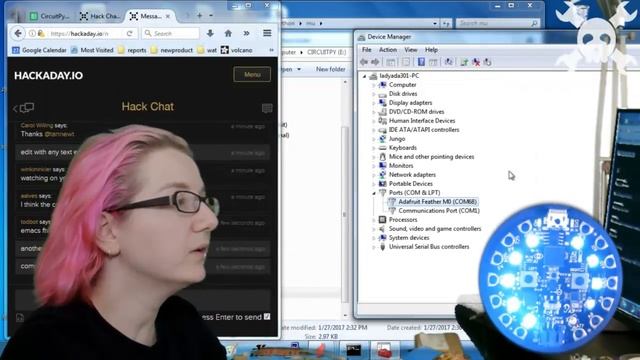Collapse the ladyada301-PC root node
This screenshot has height=360, width=640.
pos(364,76)
